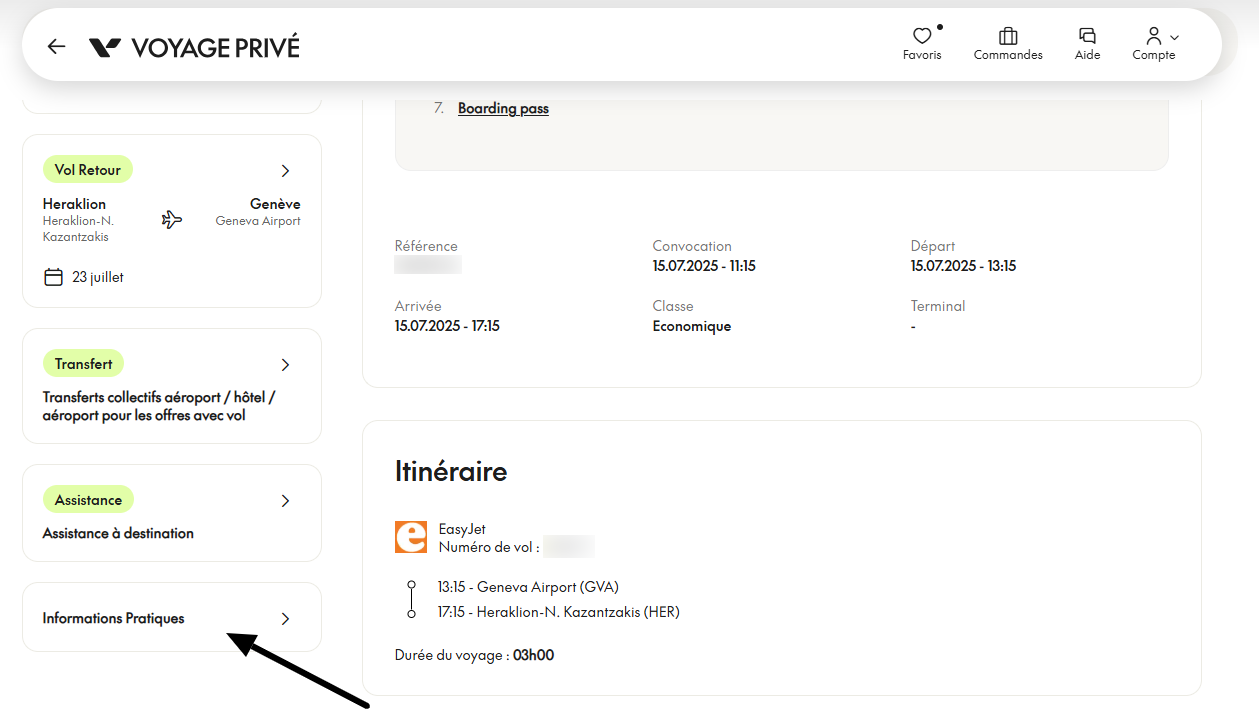Screen dimensions: 1259x716
Task: Click Arrivée time '15.07.2025 - 17:15'
Action: (x=447, y=326)
